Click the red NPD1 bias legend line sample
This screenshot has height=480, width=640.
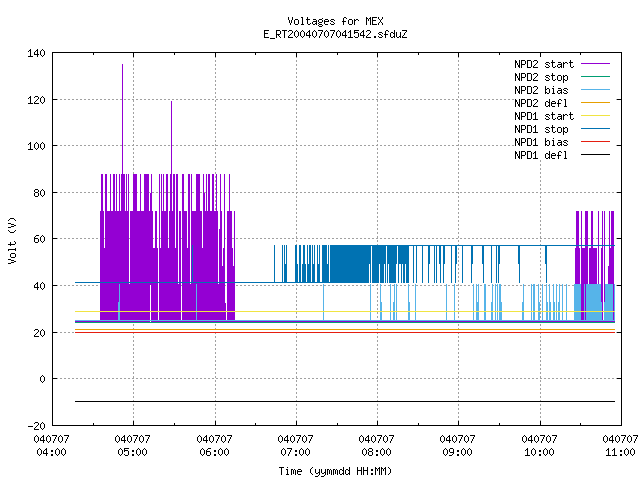tap(595, 142)
